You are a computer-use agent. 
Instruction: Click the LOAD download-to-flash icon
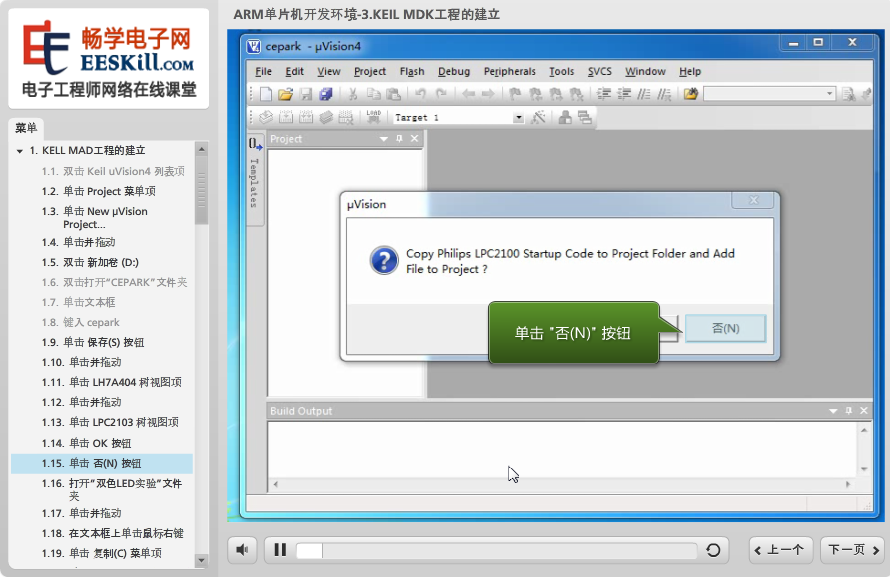(x=373, y=117)
